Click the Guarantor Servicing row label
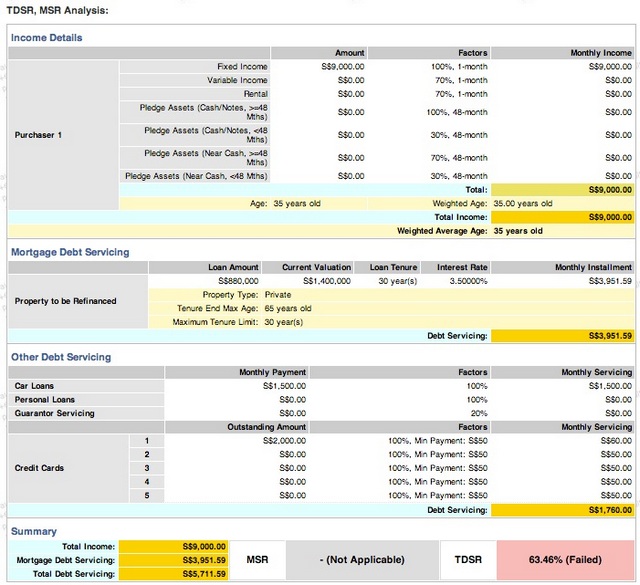This screenshot has width=640, height=585. [54, 413]
